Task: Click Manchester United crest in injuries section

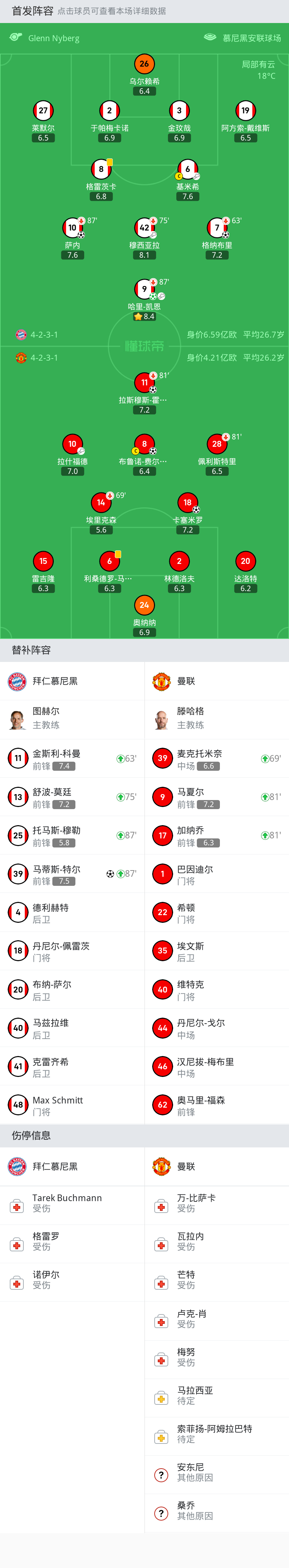Action: (x=161, y=1166)
